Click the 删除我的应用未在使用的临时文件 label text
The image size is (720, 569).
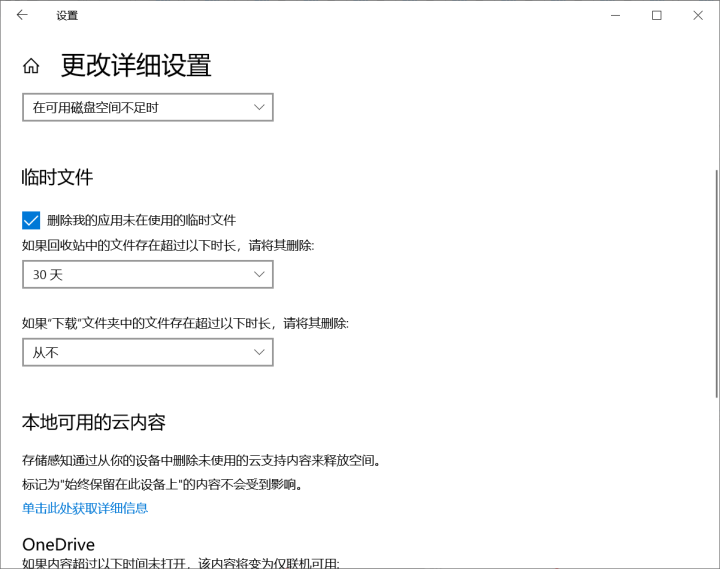(141, 220)
